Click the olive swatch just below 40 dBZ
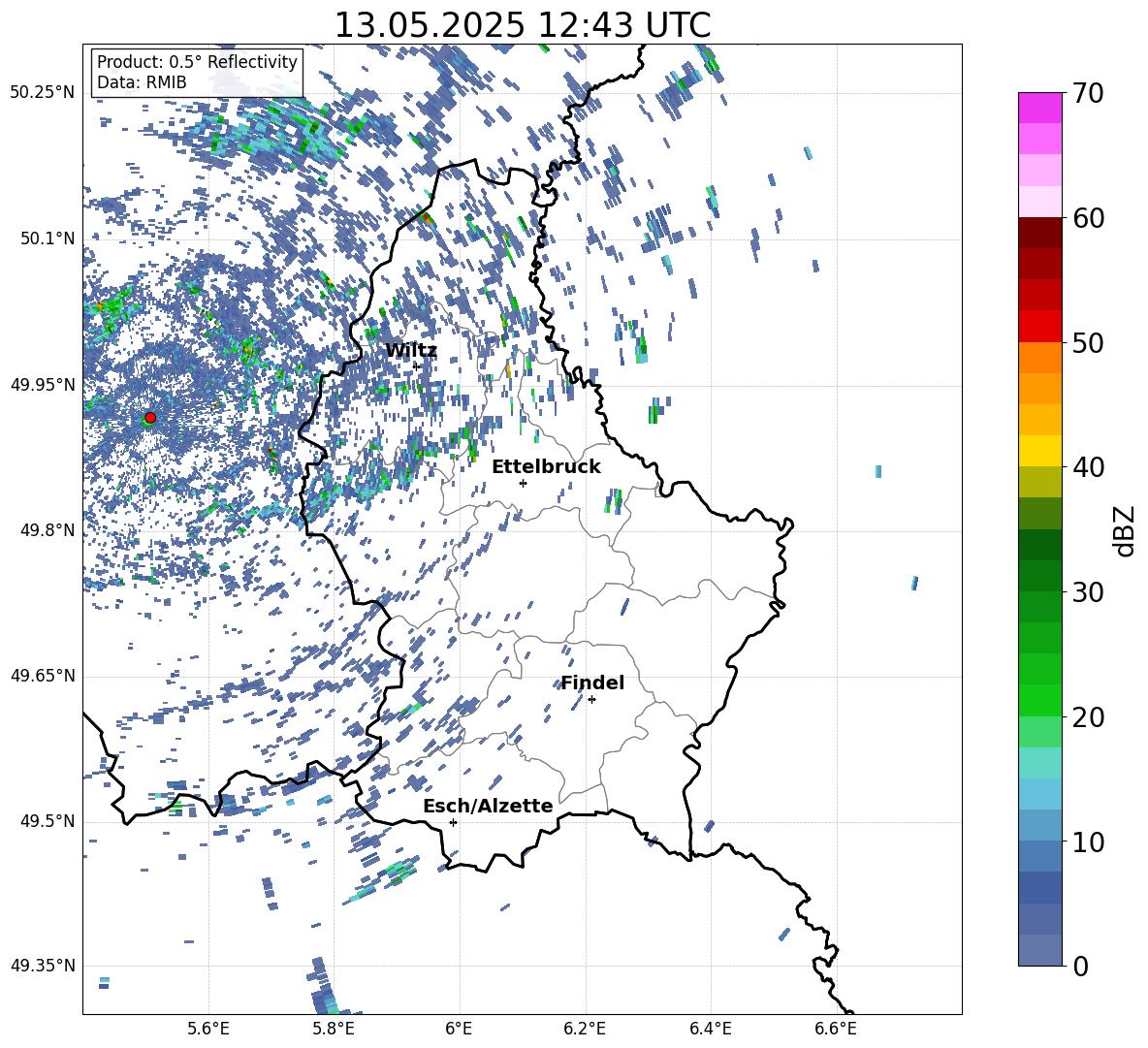 tap(1040, 482)
